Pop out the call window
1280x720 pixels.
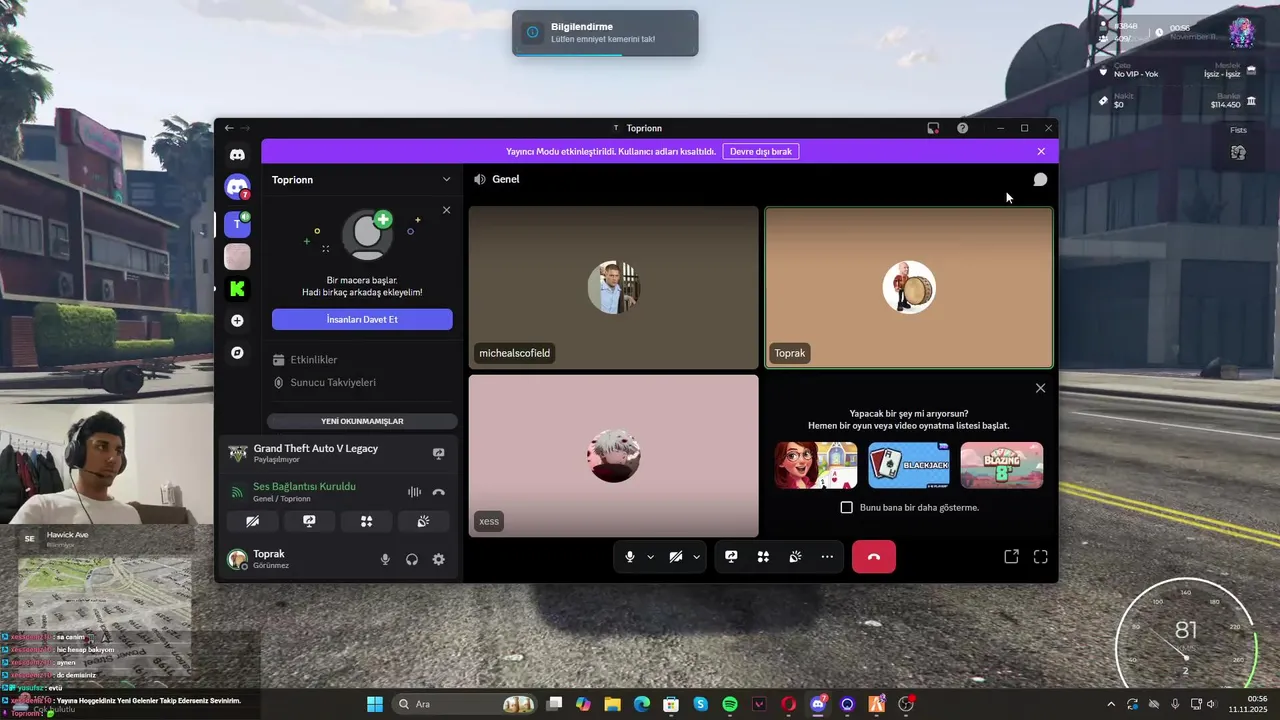[1011, 557]
